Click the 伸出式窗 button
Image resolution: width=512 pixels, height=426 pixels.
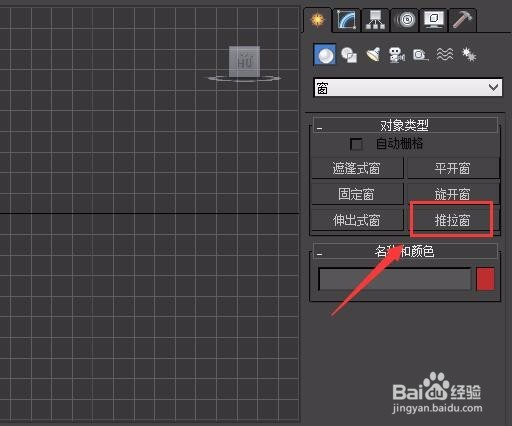click(x=357, y=220)
